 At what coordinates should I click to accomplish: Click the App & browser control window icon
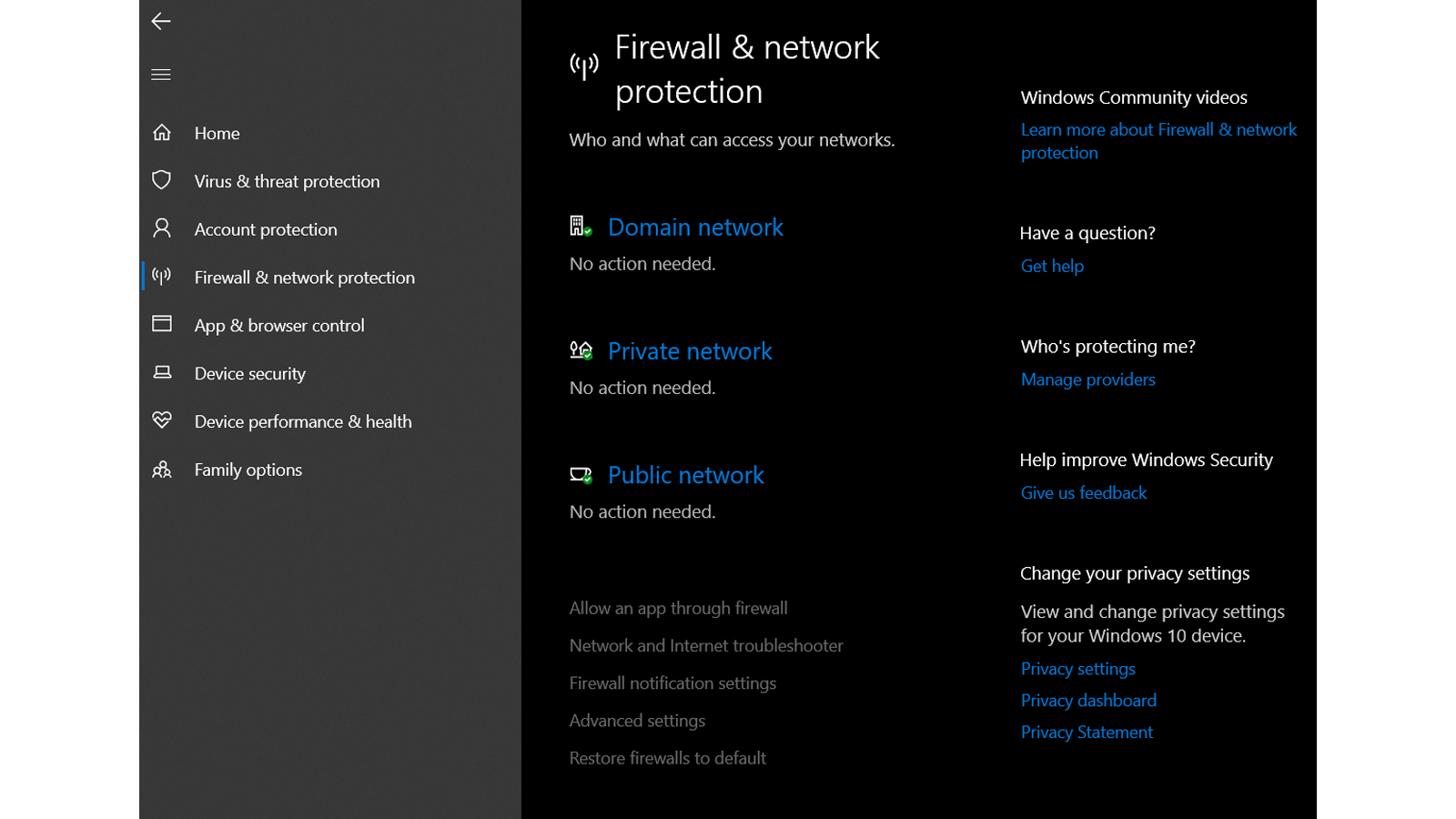click(x=162, y=324)
